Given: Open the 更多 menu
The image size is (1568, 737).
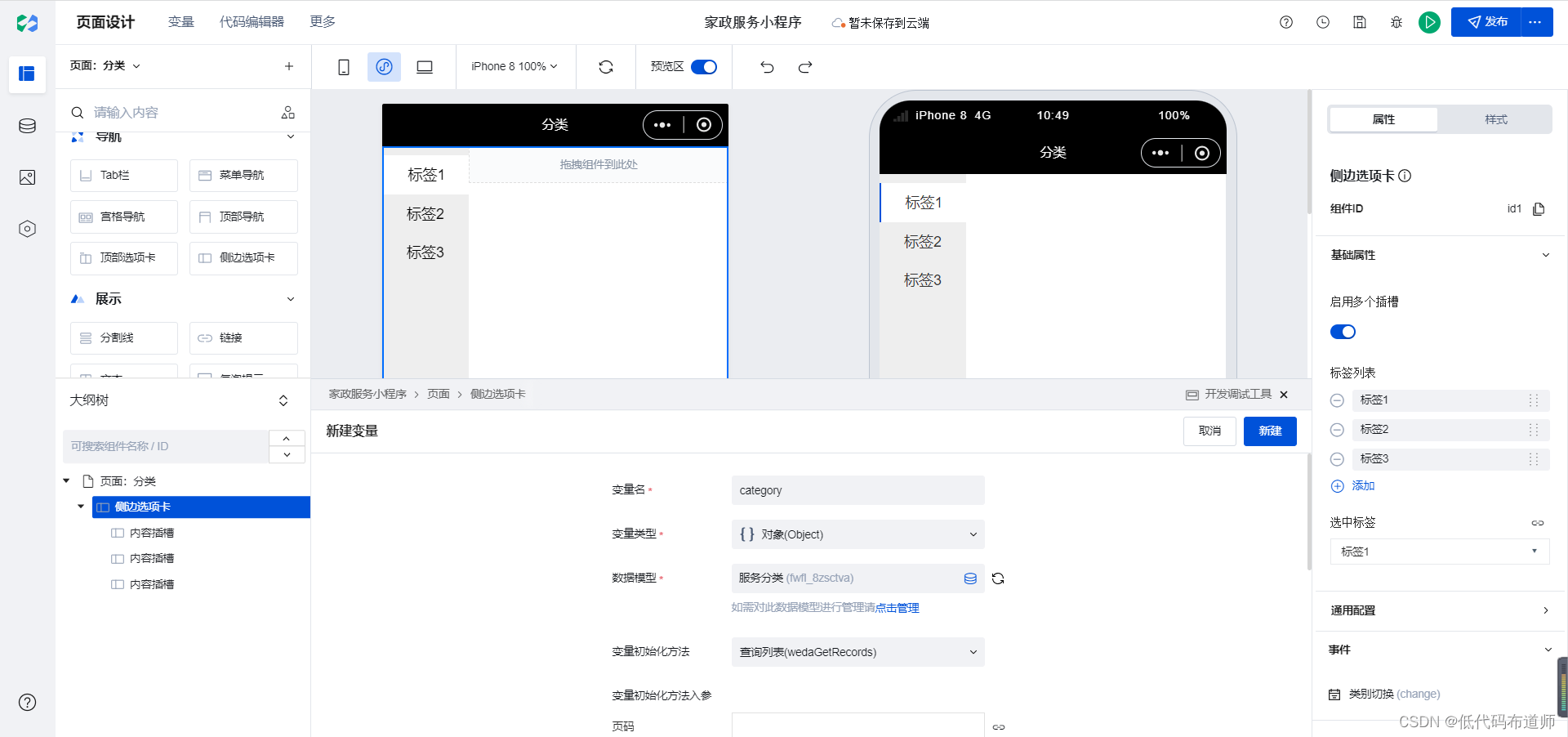Looking at the screenshot, I should click(x=323, y=22).
